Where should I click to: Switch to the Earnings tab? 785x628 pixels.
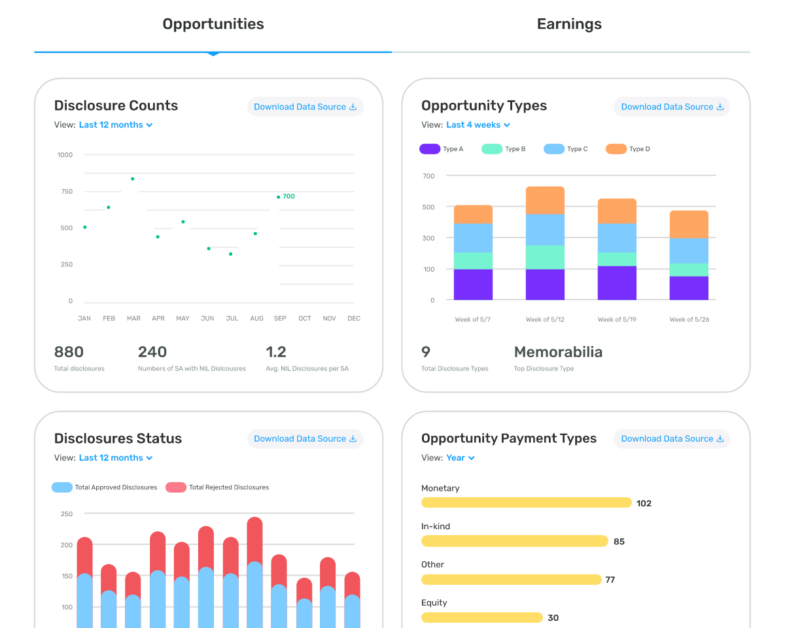(569, 24)
